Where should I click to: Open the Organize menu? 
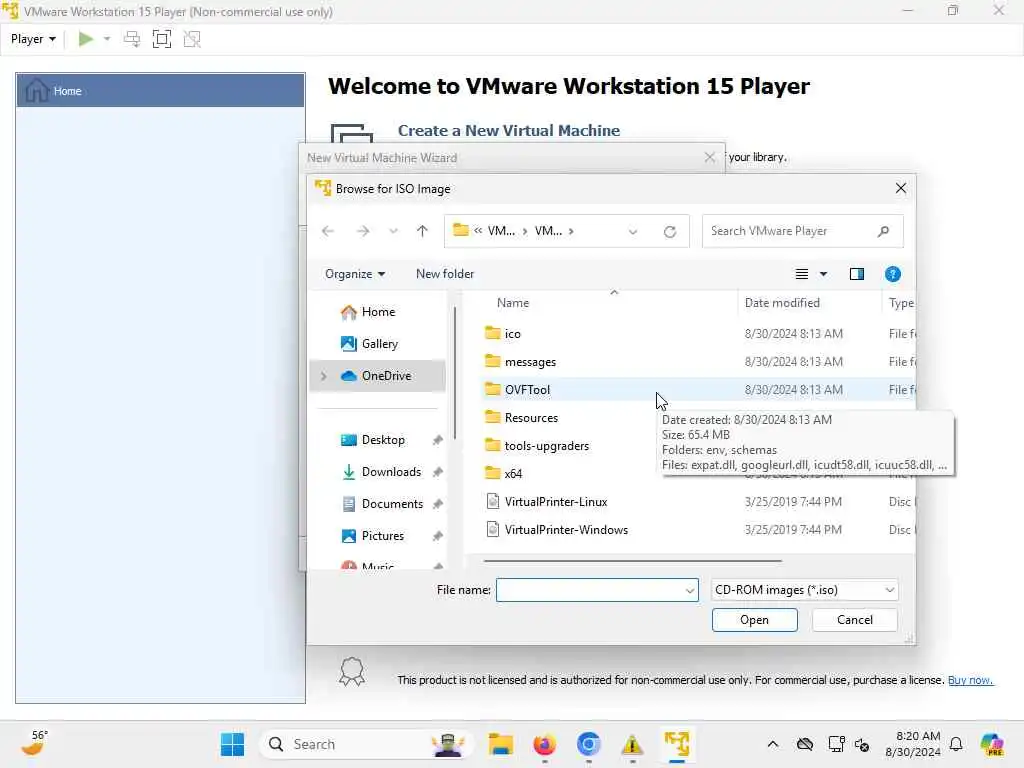[x=355, y=274]
